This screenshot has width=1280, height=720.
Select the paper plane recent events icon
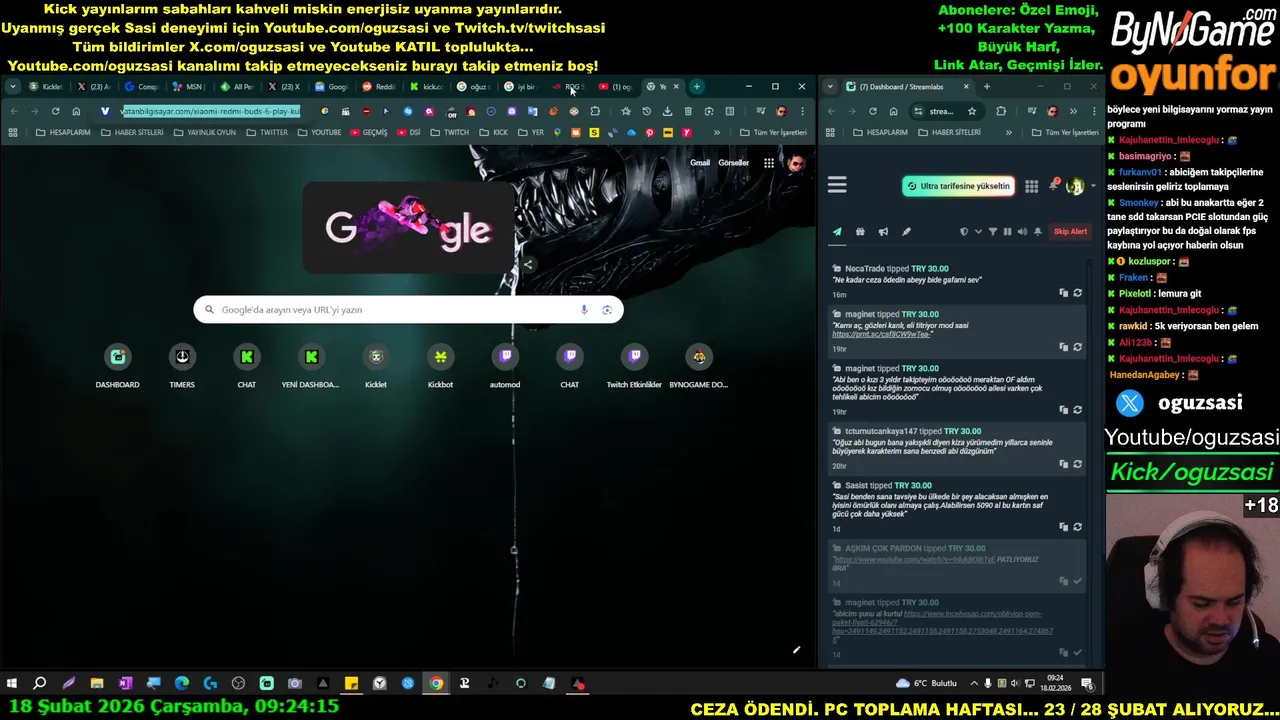pyautogui.click(x=837, y=232)
